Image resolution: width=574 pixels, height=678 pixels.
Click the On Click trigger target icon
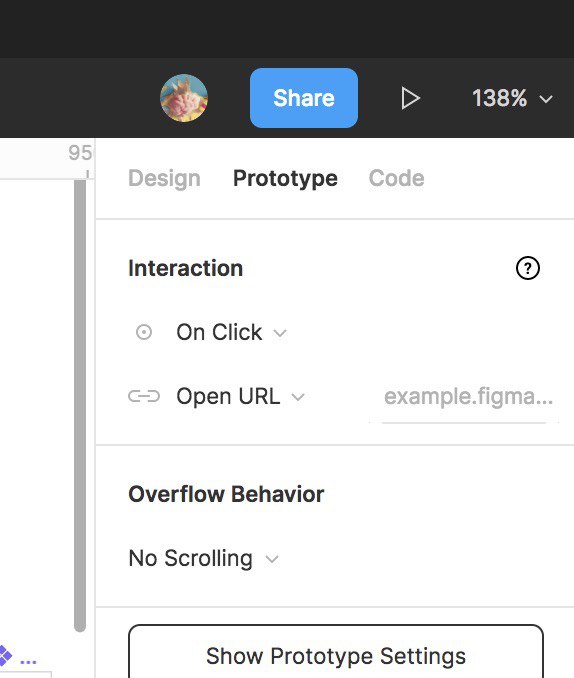coord(144,332)
